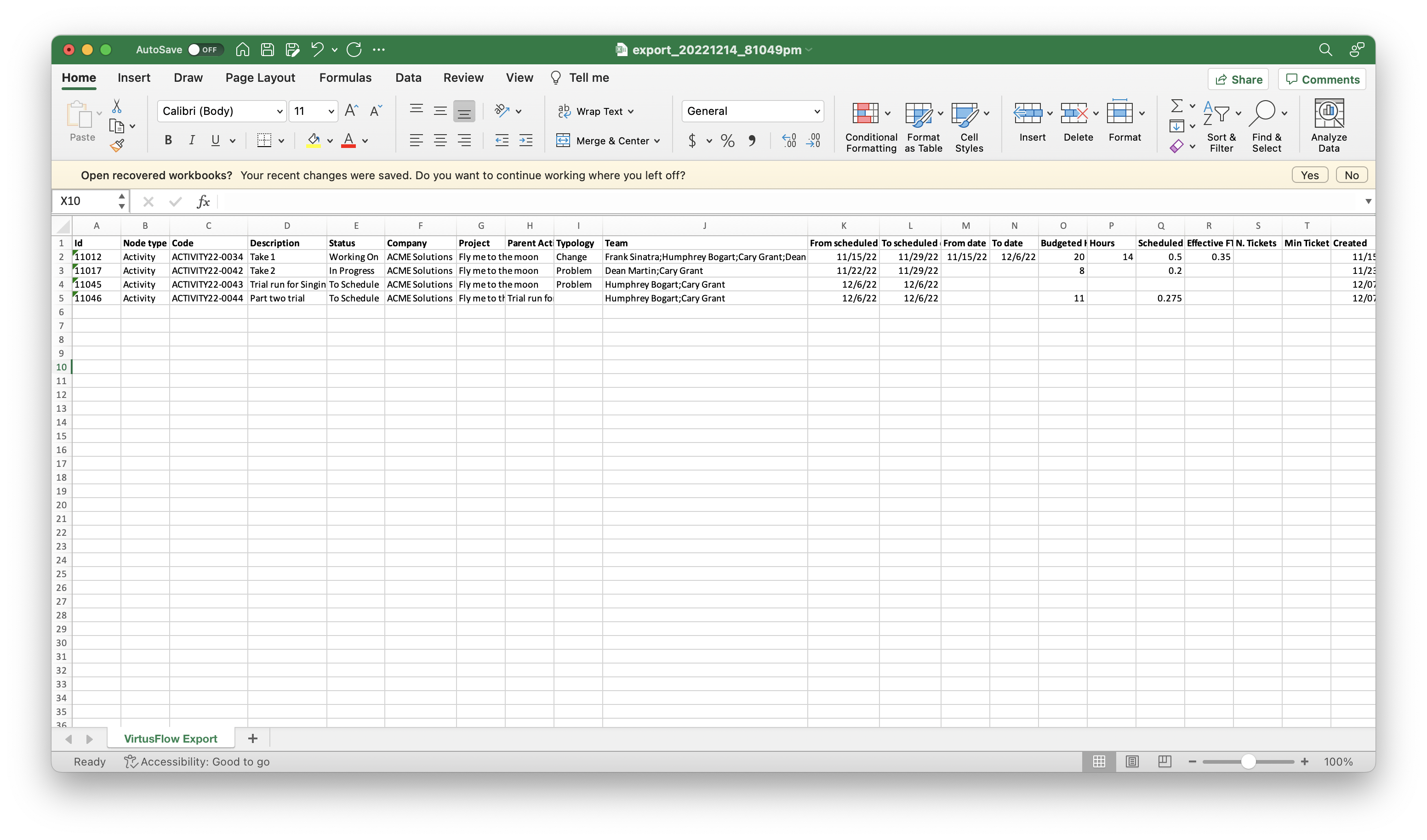This screenshot has height=840, width=1427.
Task: Click the zoom slider handle
Action: 1248,761
